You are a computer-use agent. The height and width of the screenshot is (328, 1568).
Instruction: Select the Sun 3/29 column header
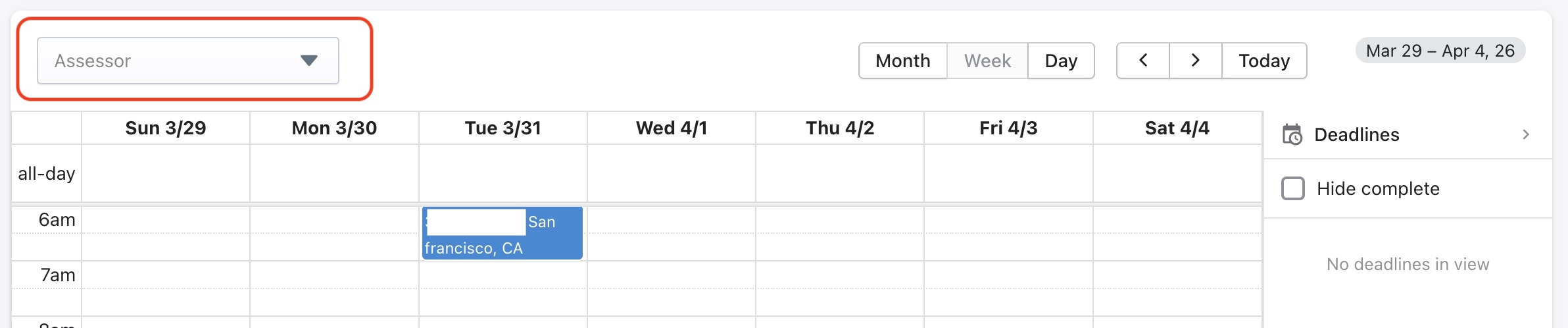pos(166,128)
